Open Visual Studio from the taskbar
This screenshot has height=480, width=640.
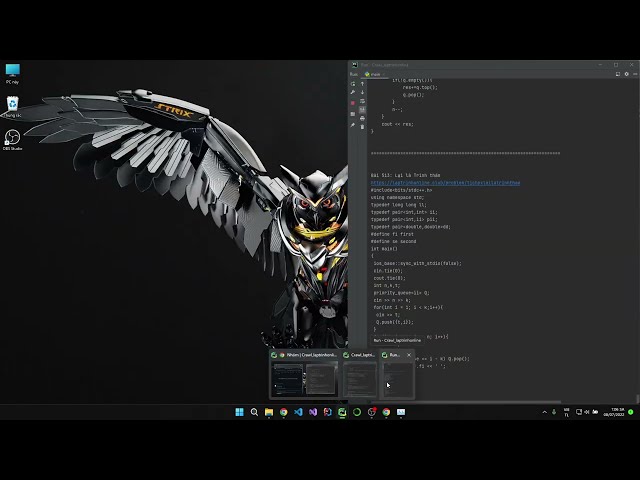coord(313,412)
